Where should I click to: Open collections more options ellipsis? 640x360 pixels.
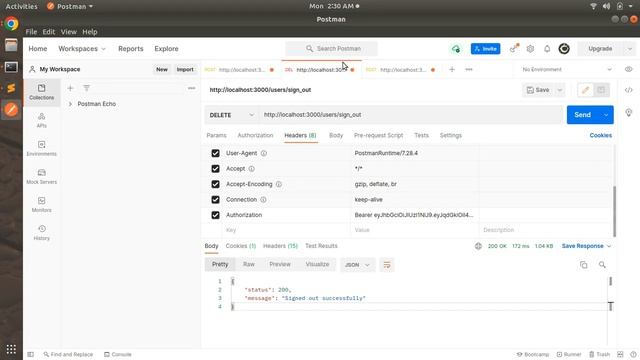click(191, 88)
